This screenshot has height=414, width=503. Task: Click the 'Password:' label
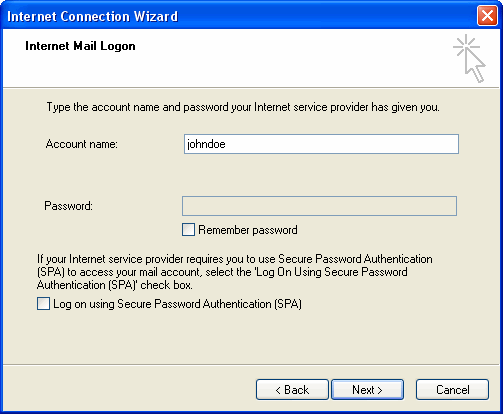click(x=68, y=206)
